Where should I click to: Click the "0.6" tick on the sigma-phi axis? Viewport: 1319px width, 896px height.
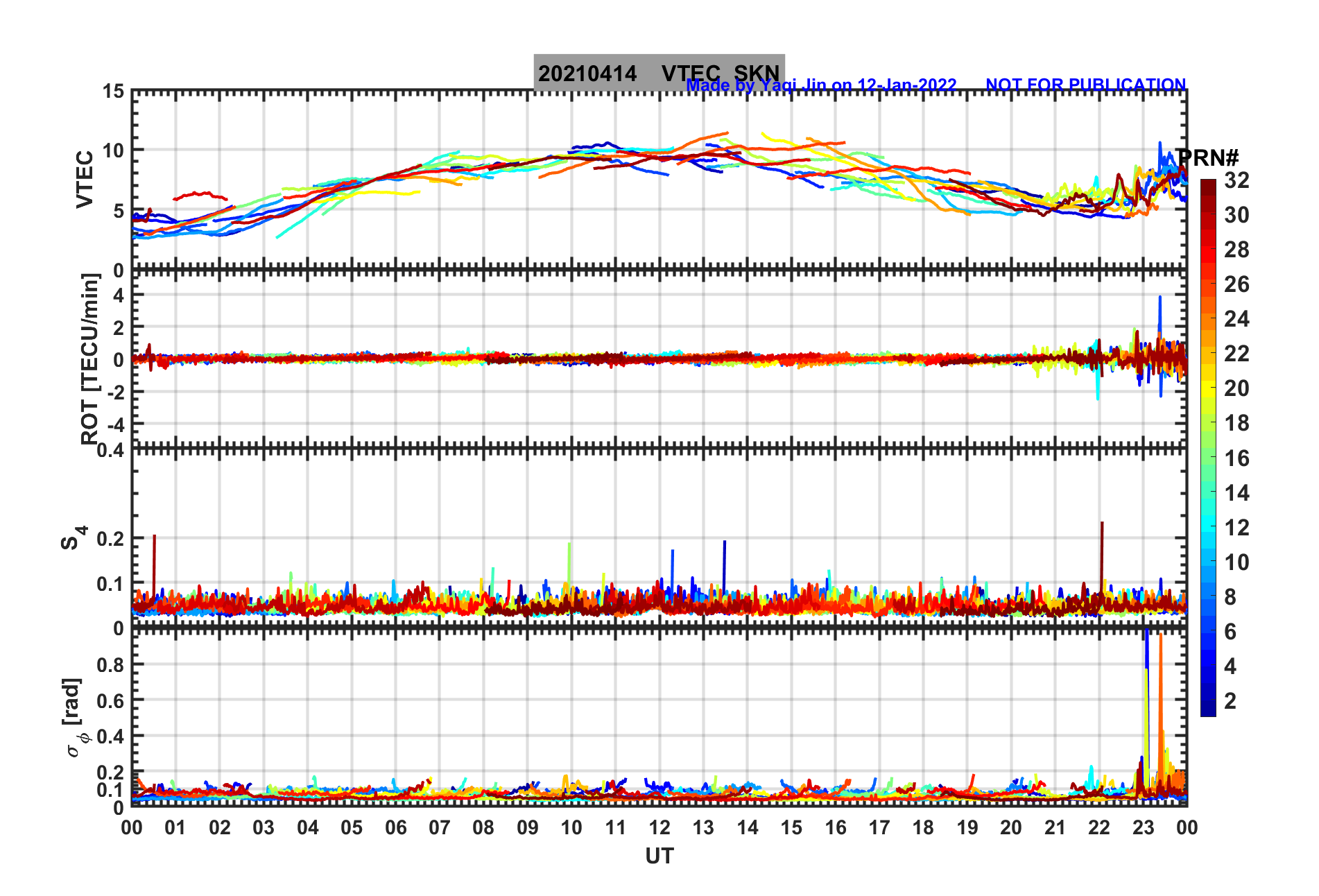point(111,700)
